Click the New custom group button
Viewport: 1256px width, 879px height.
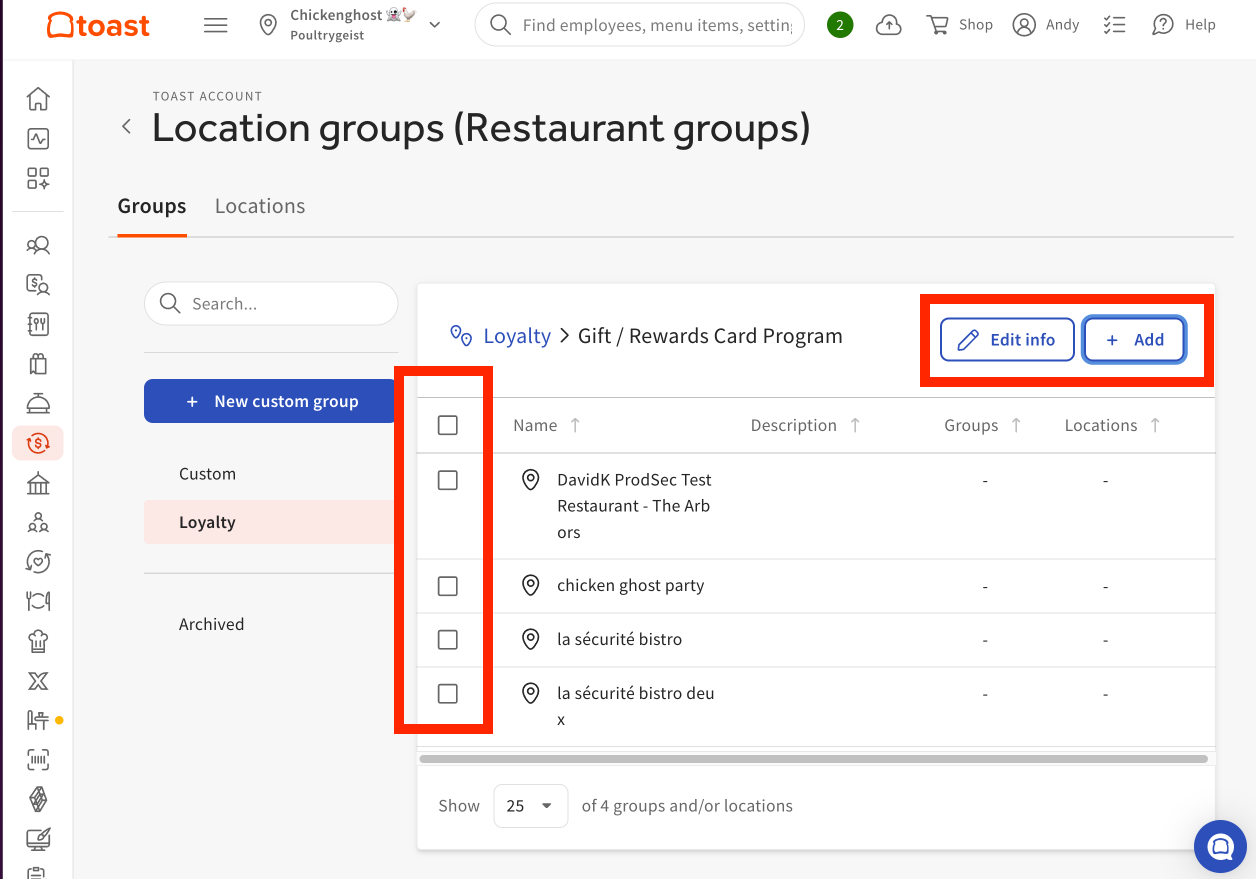click(x=271, y=401)
